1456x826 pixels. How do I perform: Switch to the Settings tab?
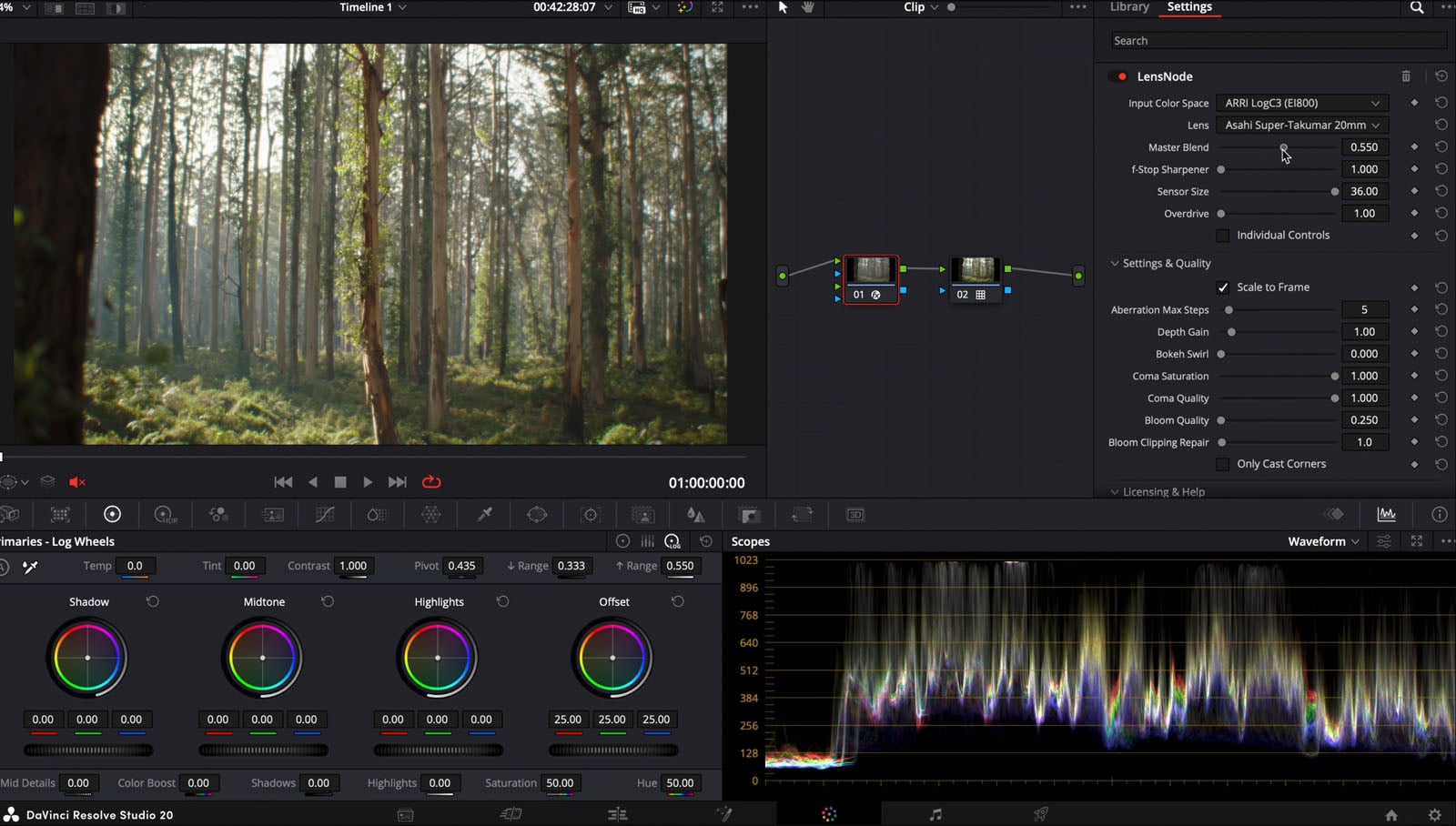click(1189, 7)
